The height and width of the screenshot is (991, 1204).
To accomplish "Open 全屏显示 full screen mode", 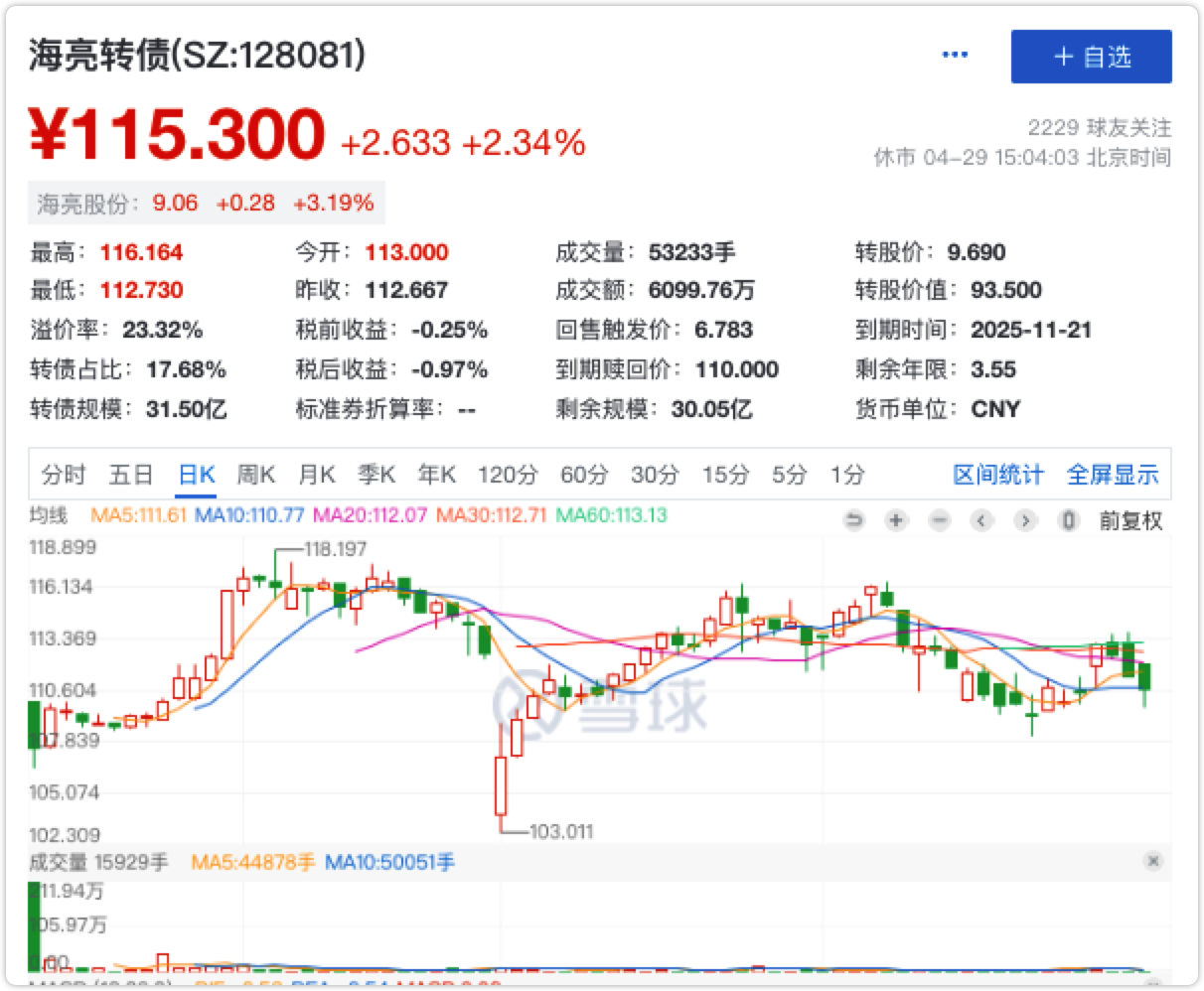I will click(x=1114, y=476).
